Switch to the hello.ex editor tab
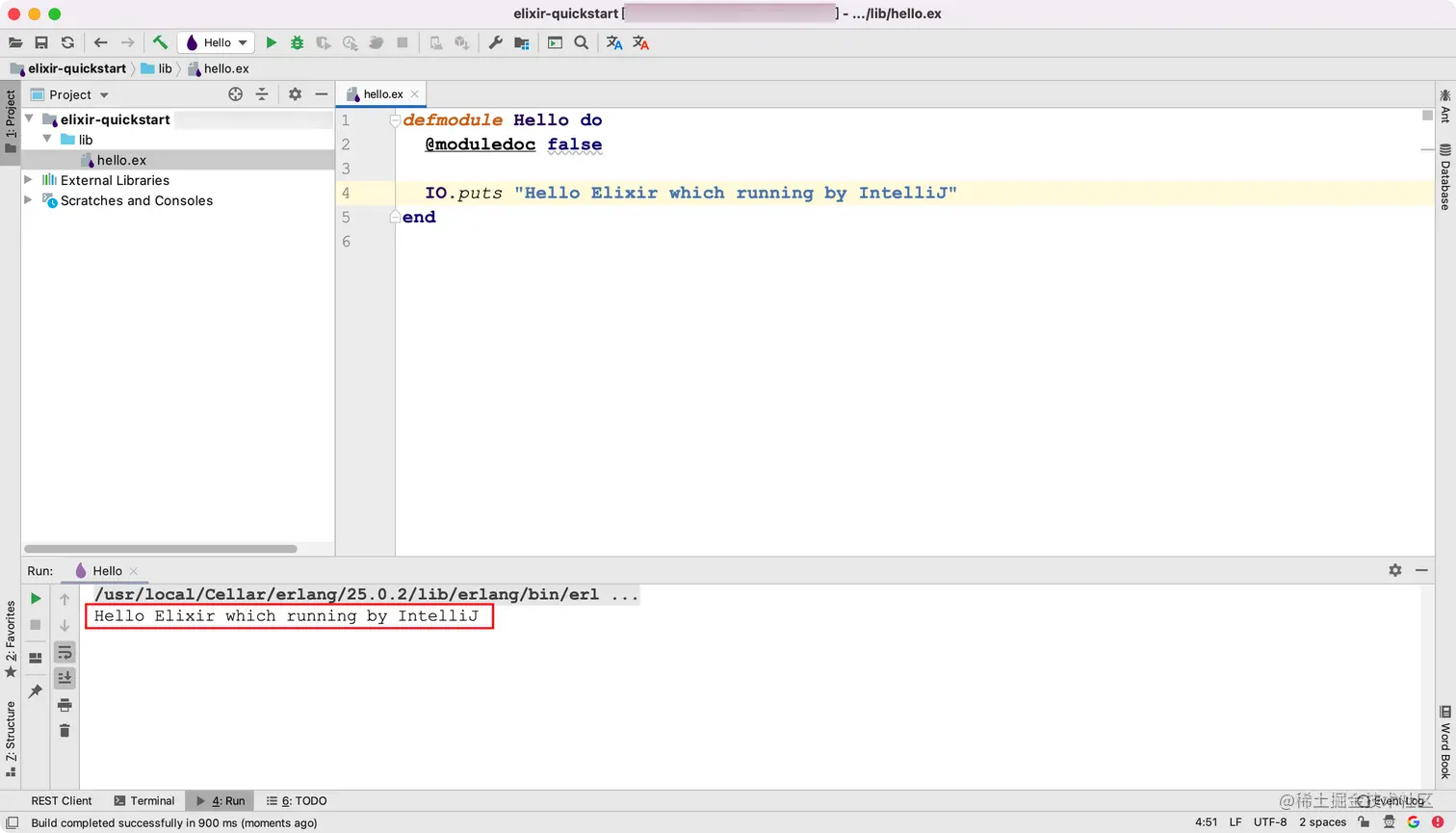This screenshot has height=833, width=1456. 382,94
